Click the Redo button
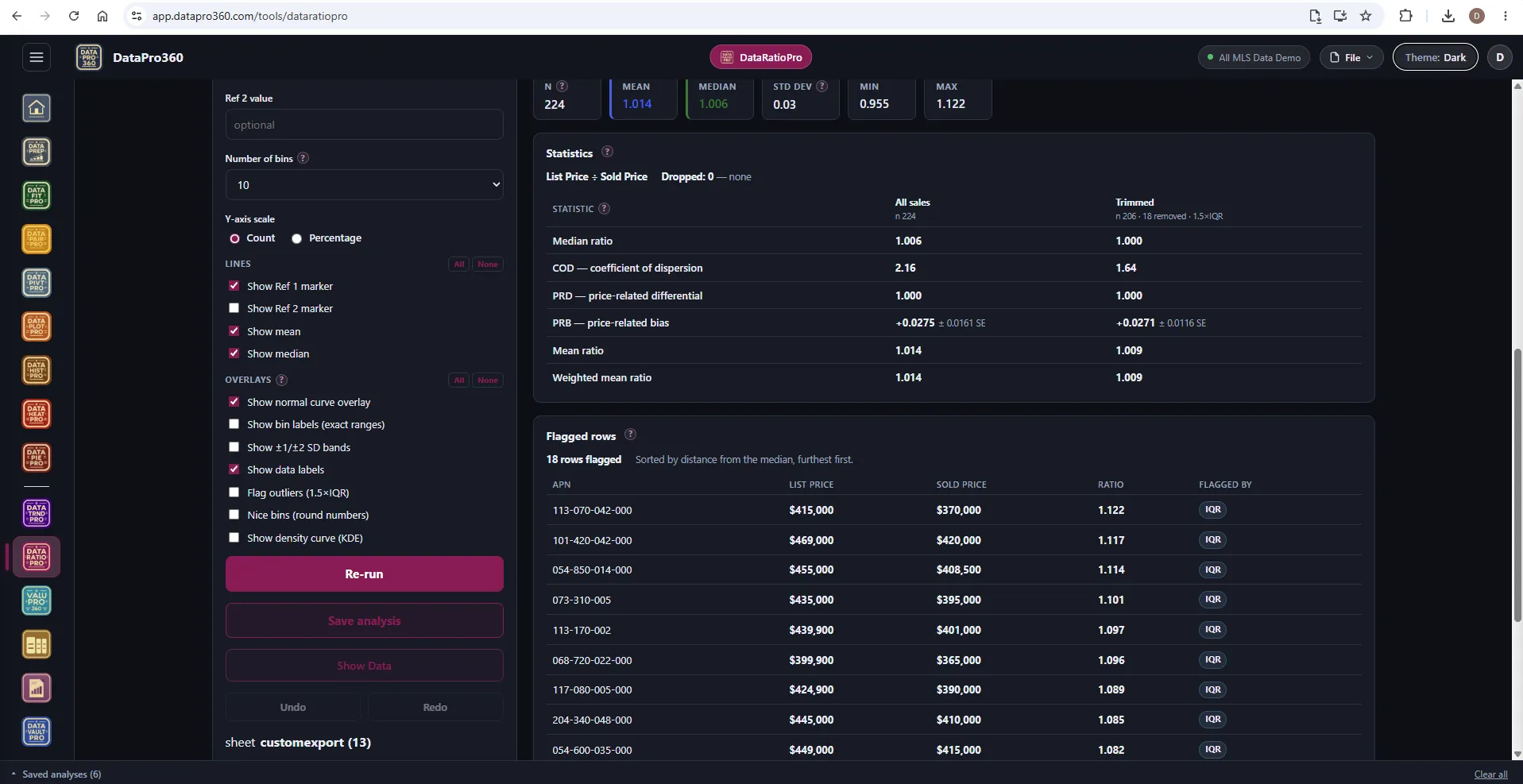The width and height of the screenshot is (1523, 784). tap(435, 707)
